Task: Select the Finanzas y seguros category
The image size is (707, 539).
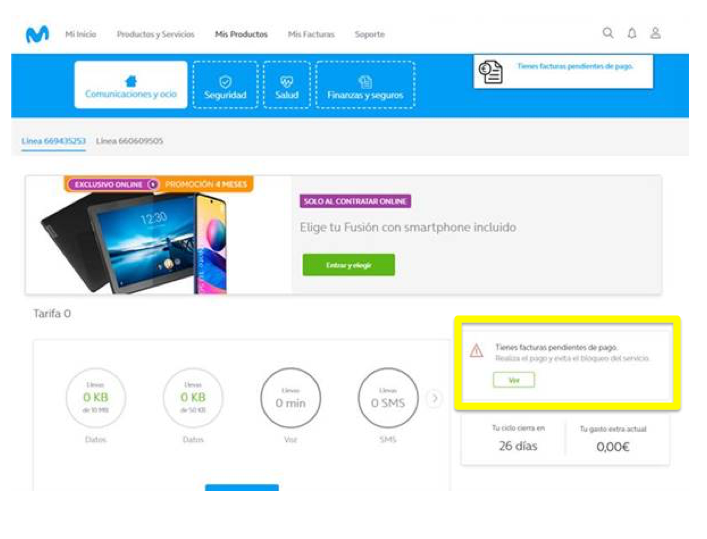Action: coord(365,85)
